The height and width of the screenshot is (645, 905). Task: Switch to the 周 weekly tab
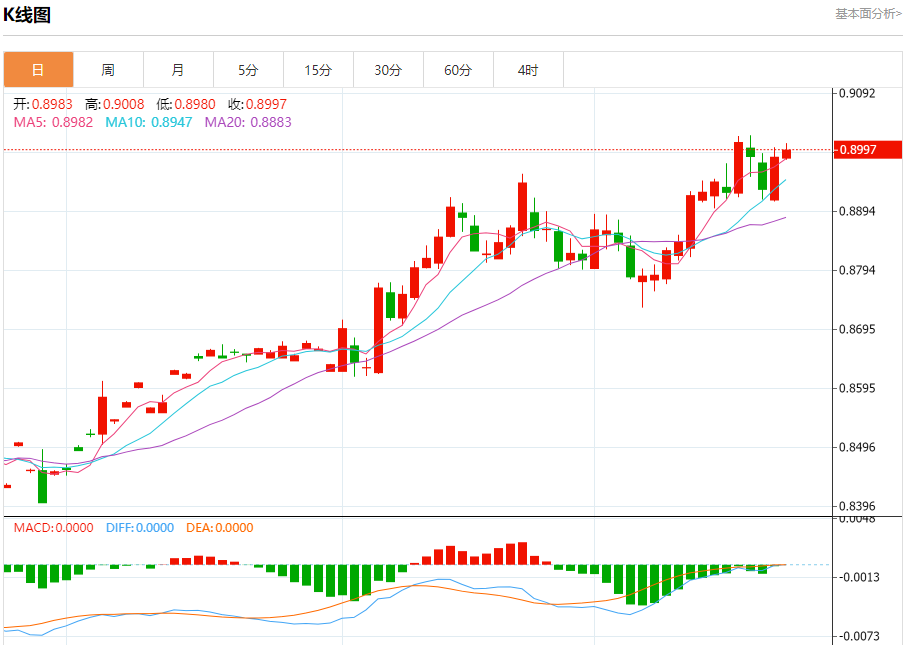[108, 70]
